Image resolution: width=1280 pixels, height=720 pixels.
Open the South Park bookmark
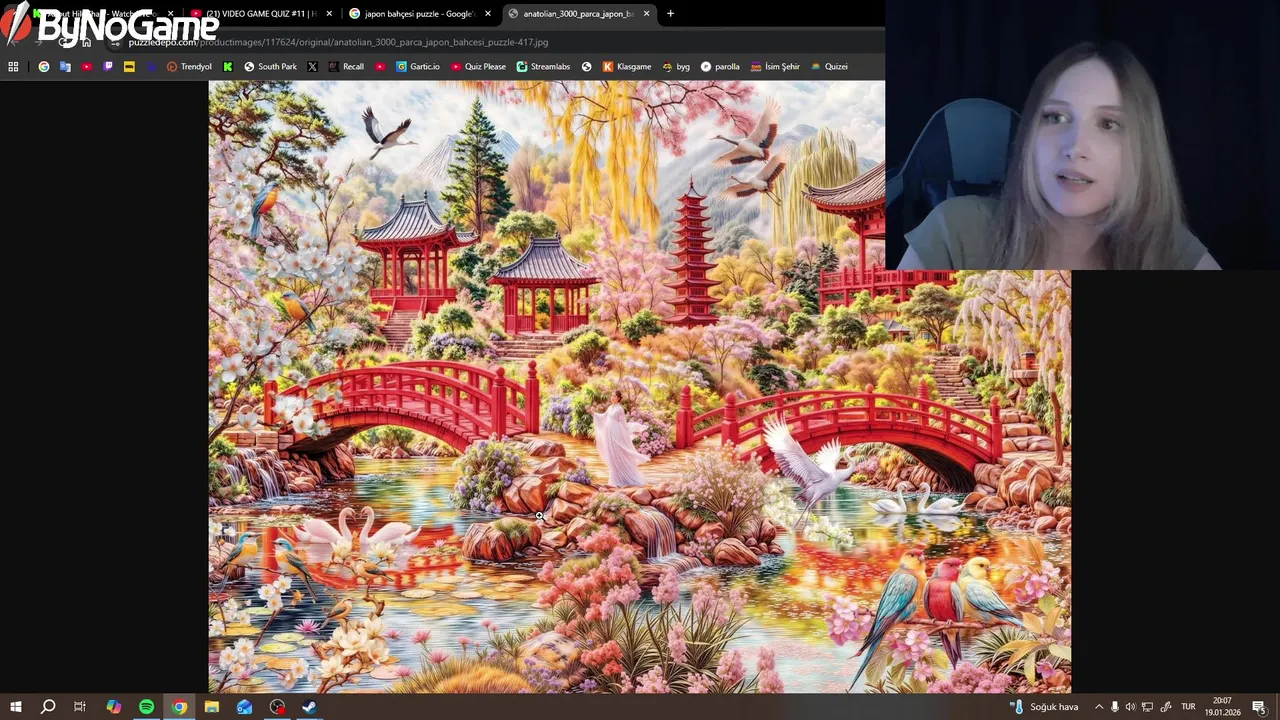click(270, 67)
